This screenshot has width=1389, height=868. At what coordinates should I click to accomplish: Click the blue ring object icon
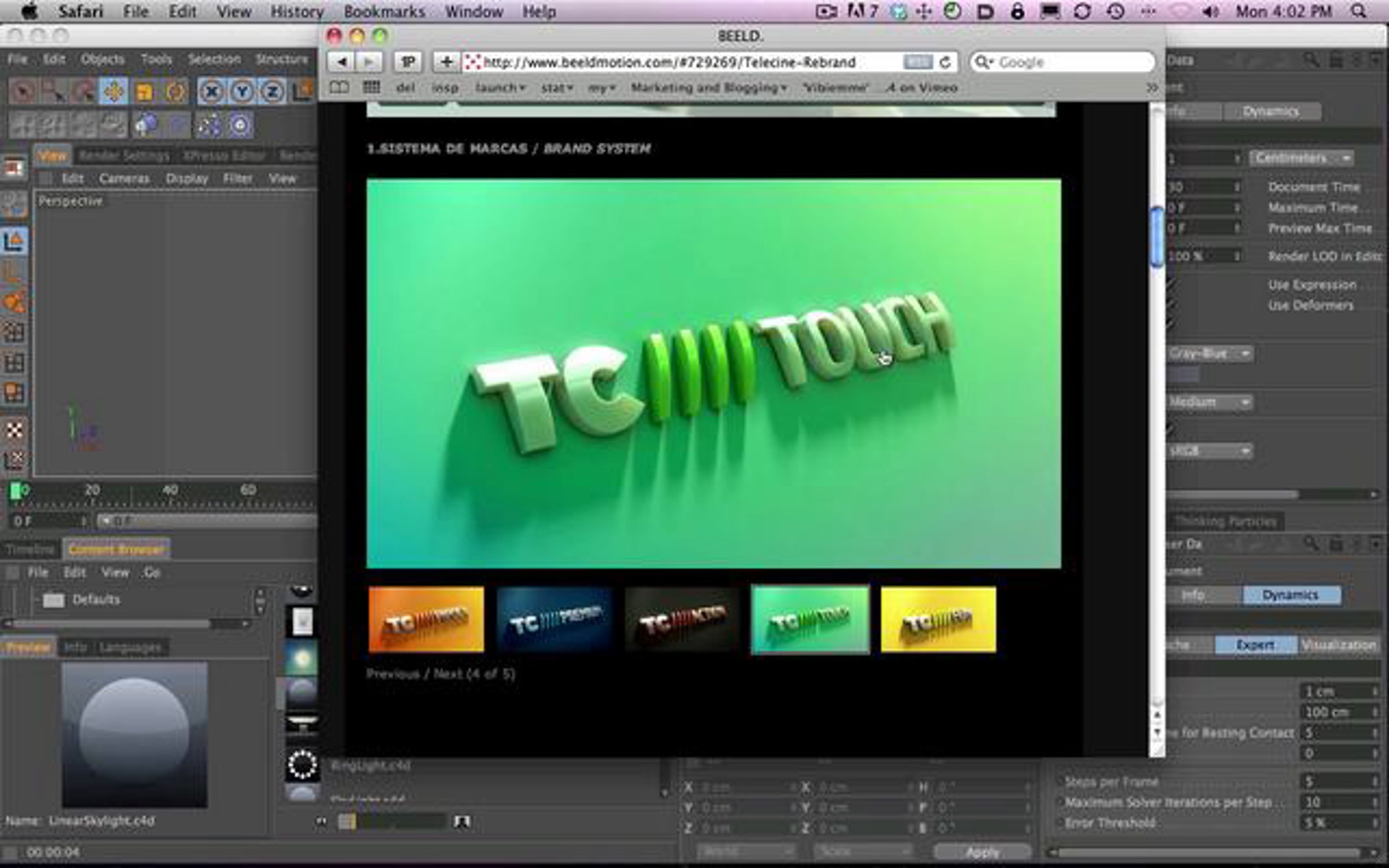(240, 125)
